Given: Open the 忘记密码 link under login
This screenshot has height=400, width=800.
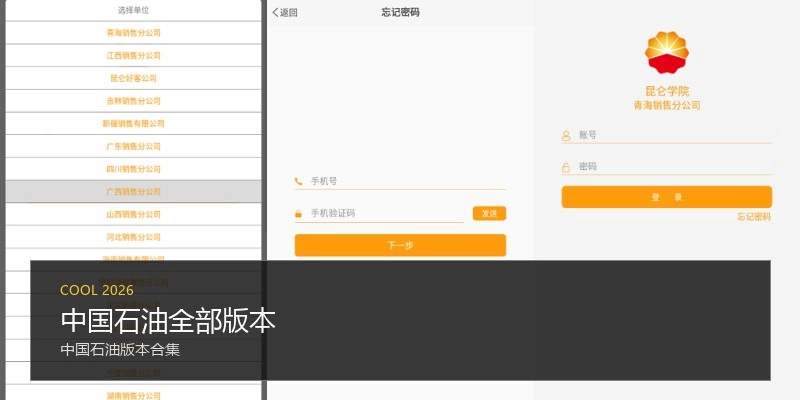Looking at the screenshot, I should click(754, 217).
